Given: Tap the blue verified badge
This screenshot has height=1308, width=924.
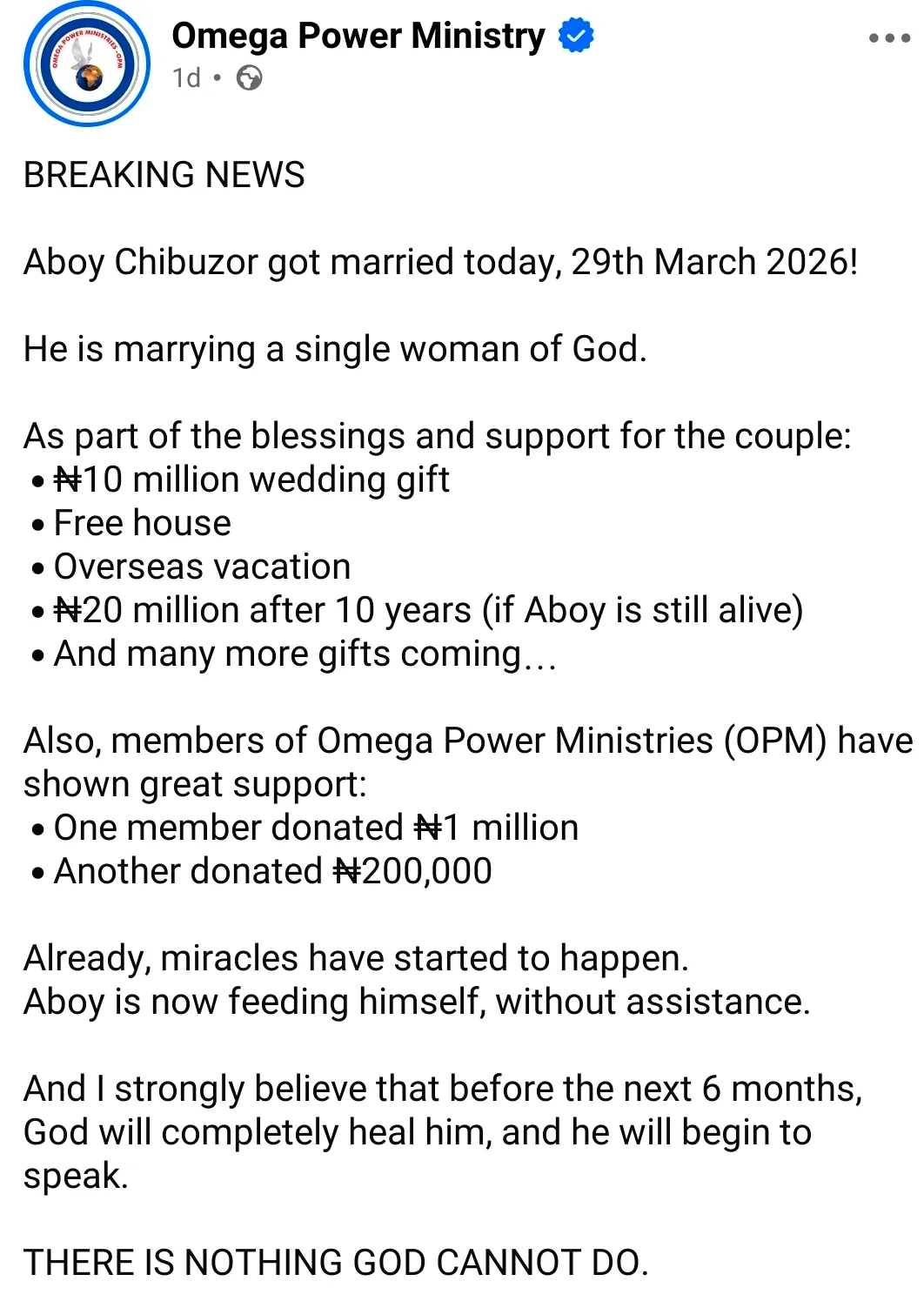Looking at the screenshot, I should point(575,36).
